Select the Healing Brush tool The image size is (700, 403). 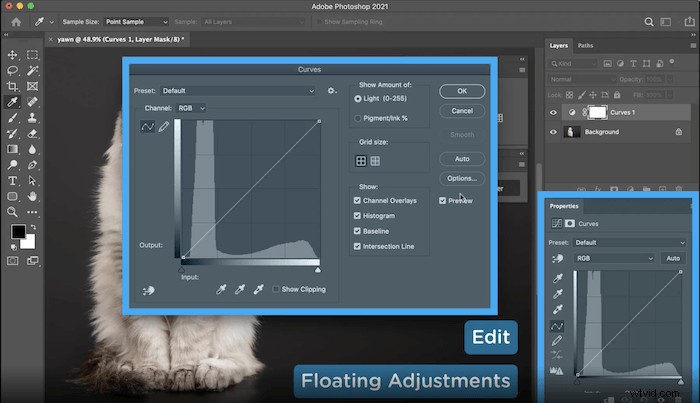[x=32, y=102]
